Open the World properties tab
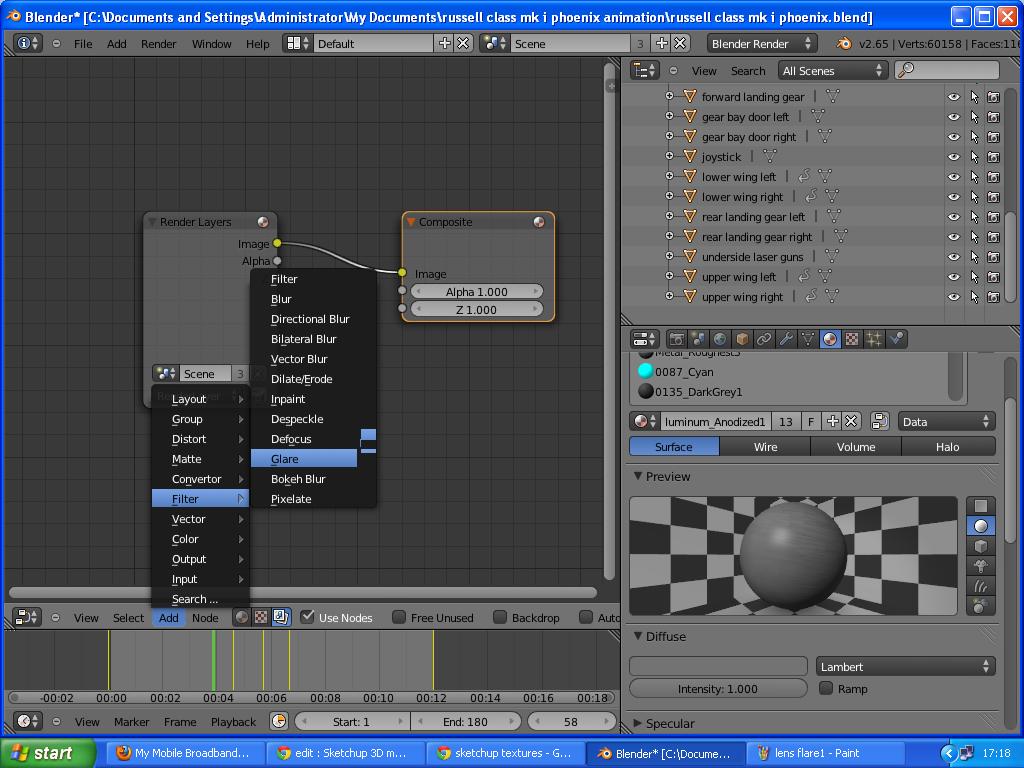Screen dimensions: 1024x768 pyautogui.click(x=720, y=339)
